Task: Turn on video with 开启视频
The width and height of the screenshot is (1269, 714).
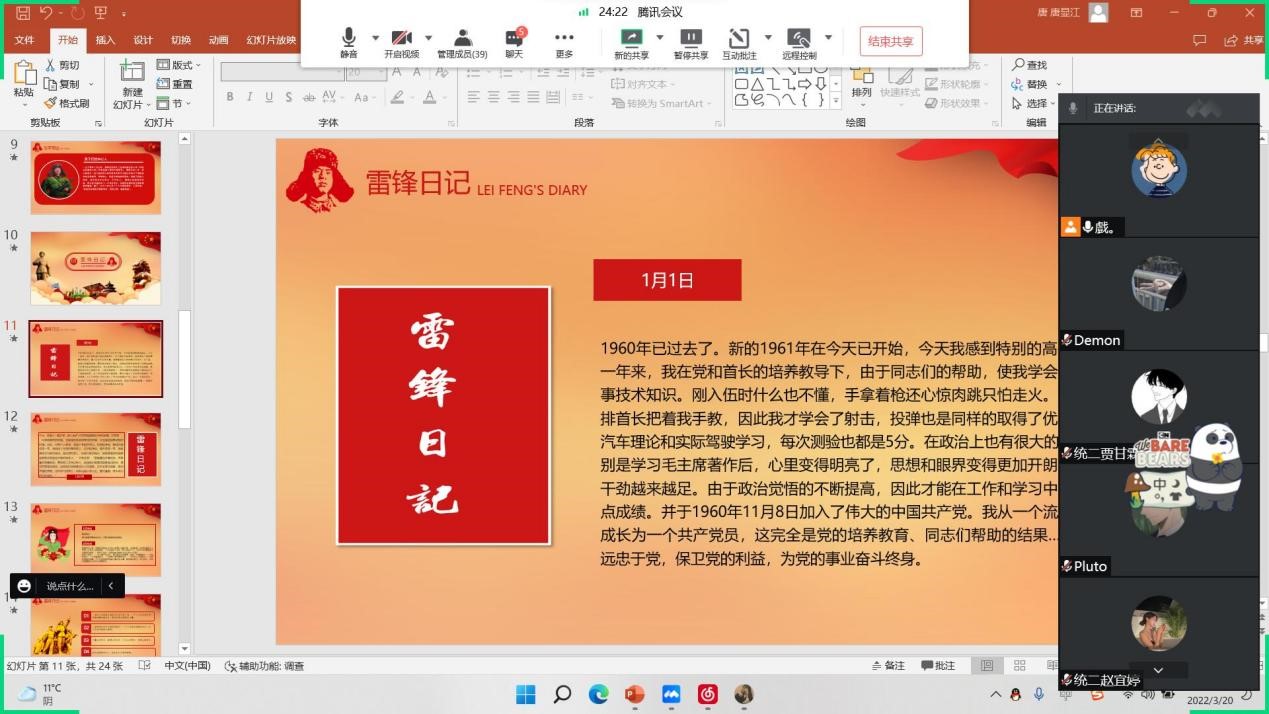Action: [402, 43]
